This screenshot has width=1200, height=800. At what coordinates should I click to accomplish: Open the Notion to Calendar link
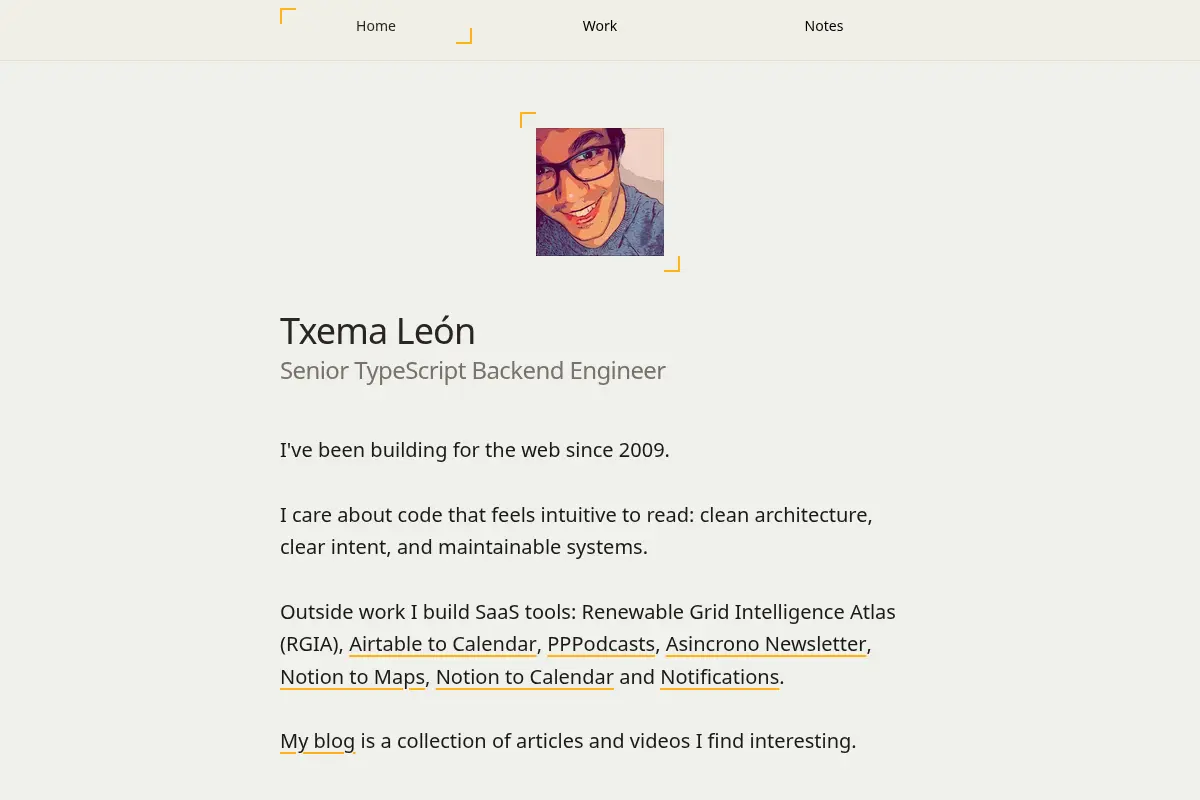pos(525,677)
